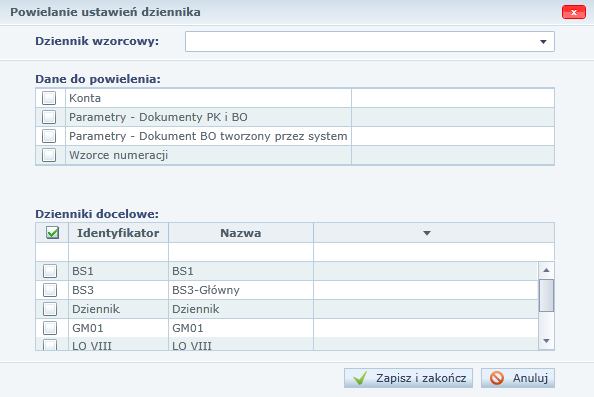Toggle the Wzorce numeracji checkbox
Image resolution: width=594 pixels, height=397 pixels.
(x=49, y=155)
